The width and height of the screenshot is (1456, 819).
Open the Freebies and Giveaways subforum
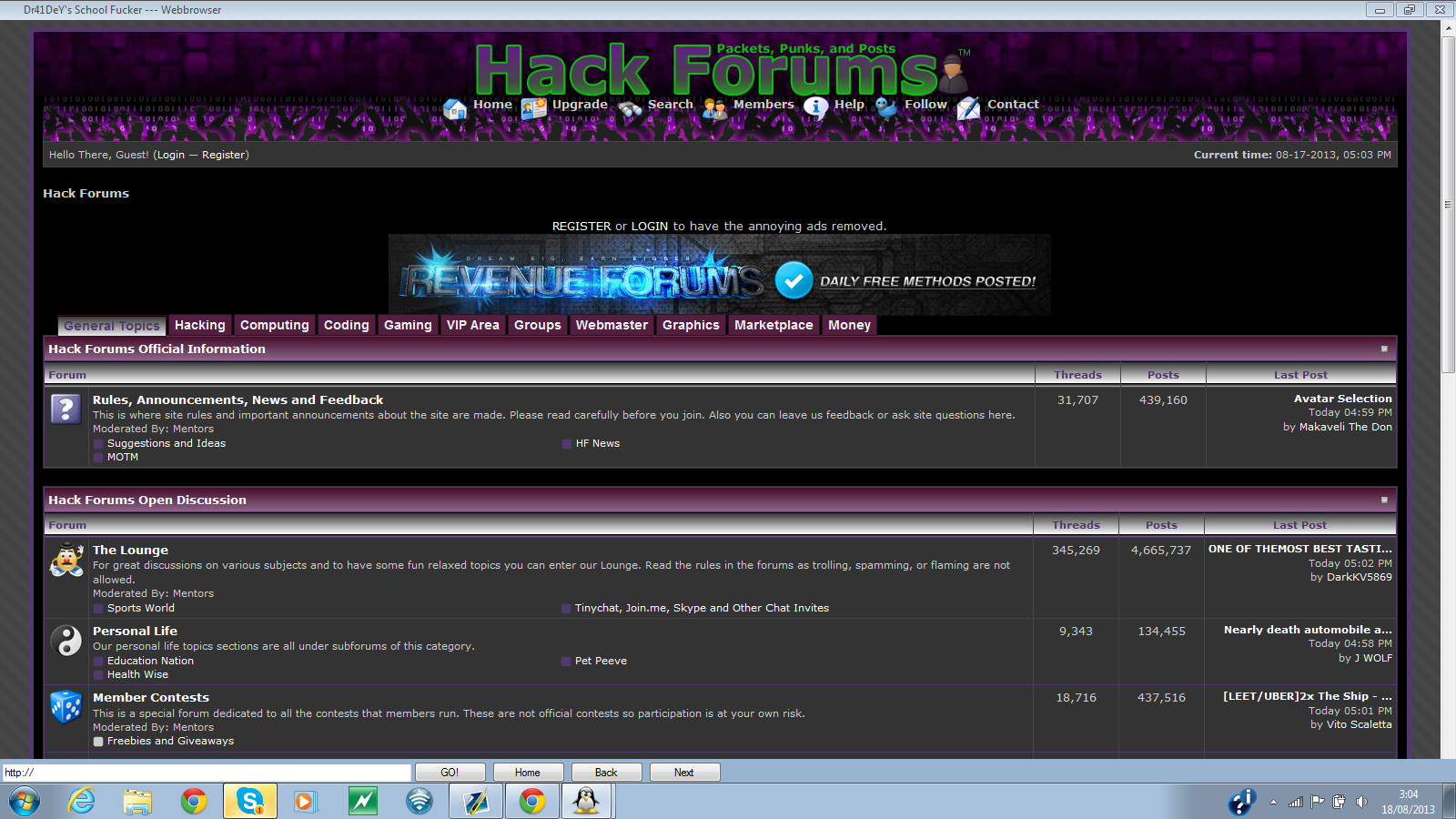(170, 741)
